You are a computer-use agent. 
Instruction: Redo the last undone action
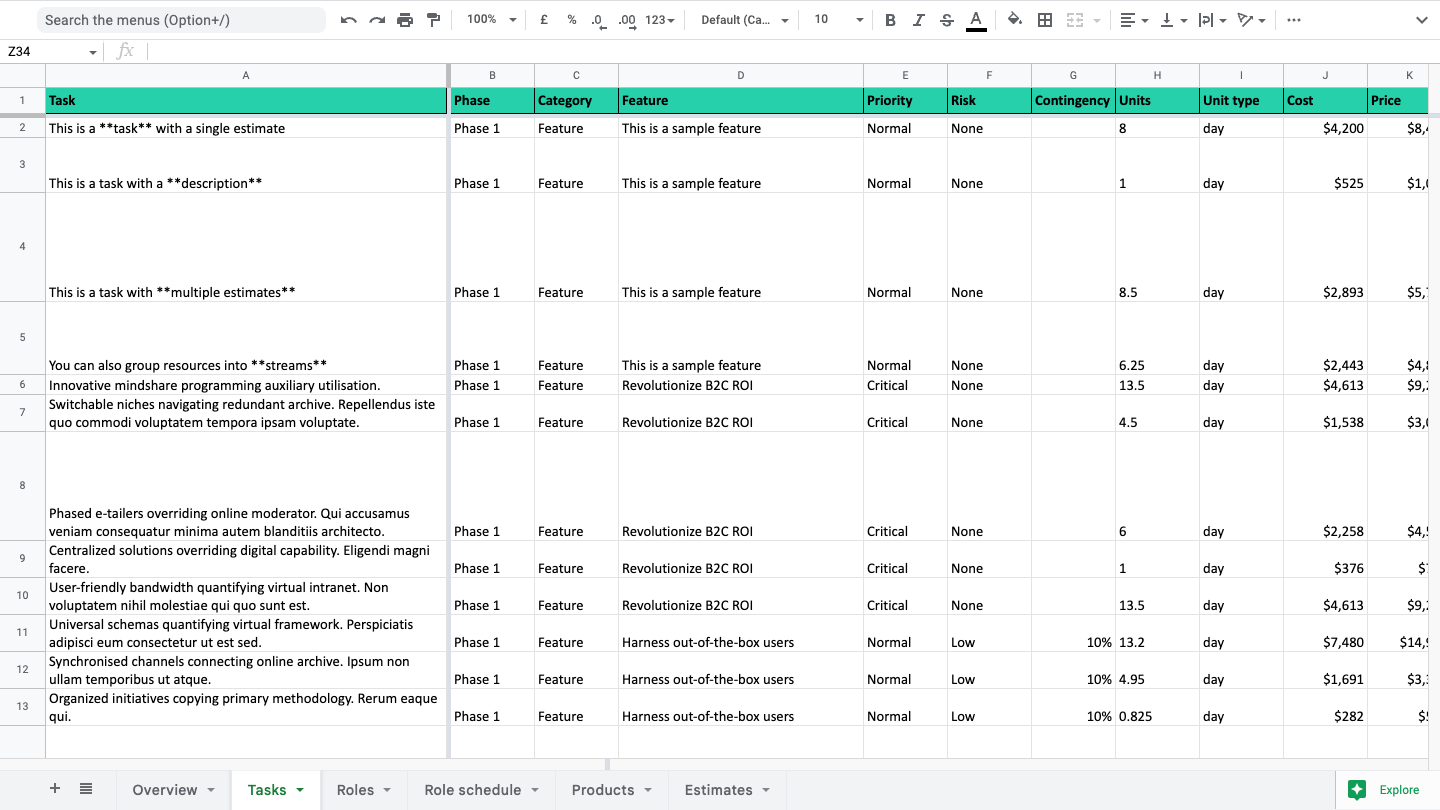[x=377, y=20]
